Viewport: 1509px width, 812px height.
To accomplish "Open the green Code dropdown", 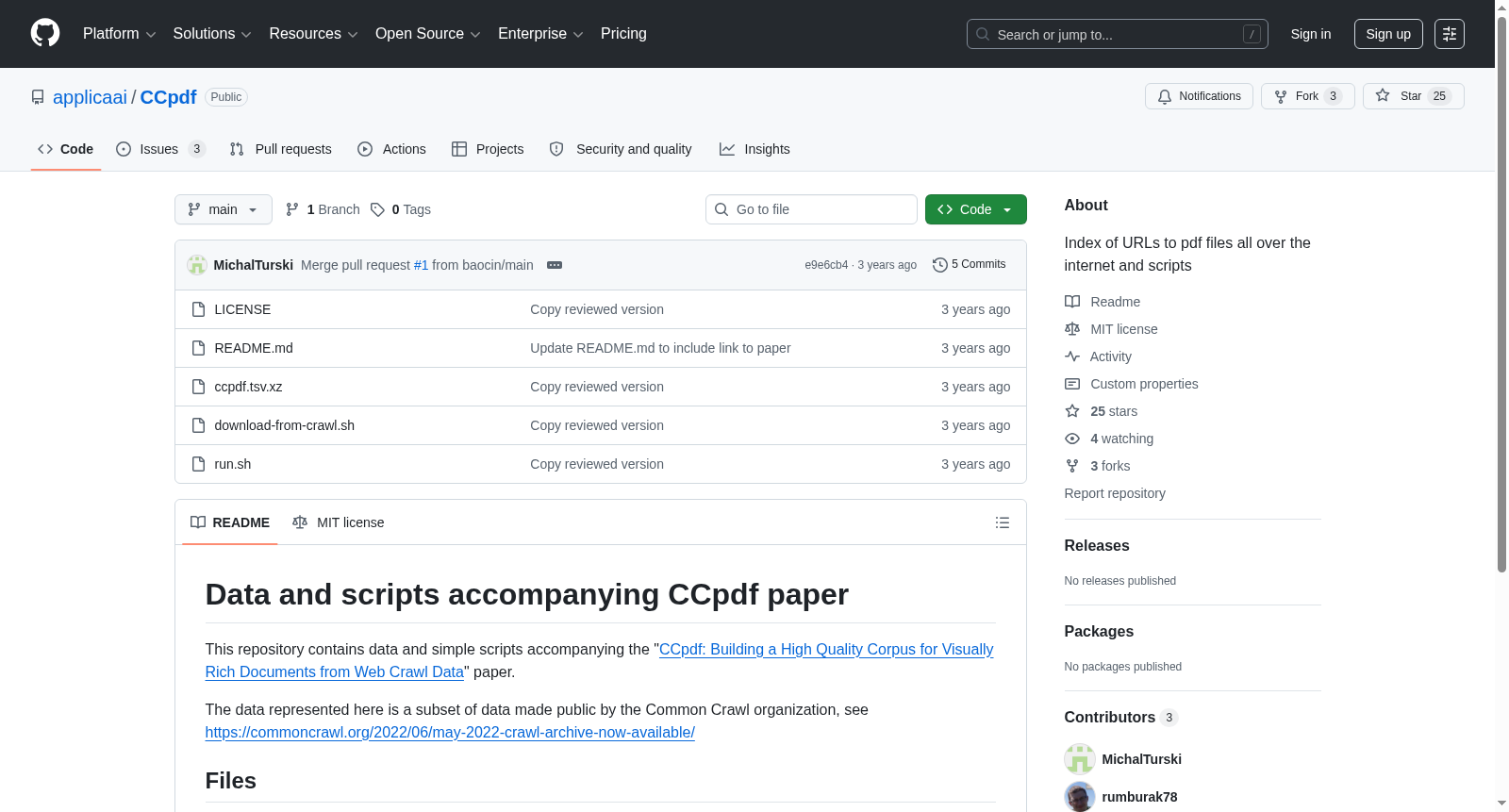I will tap(975, 209).
